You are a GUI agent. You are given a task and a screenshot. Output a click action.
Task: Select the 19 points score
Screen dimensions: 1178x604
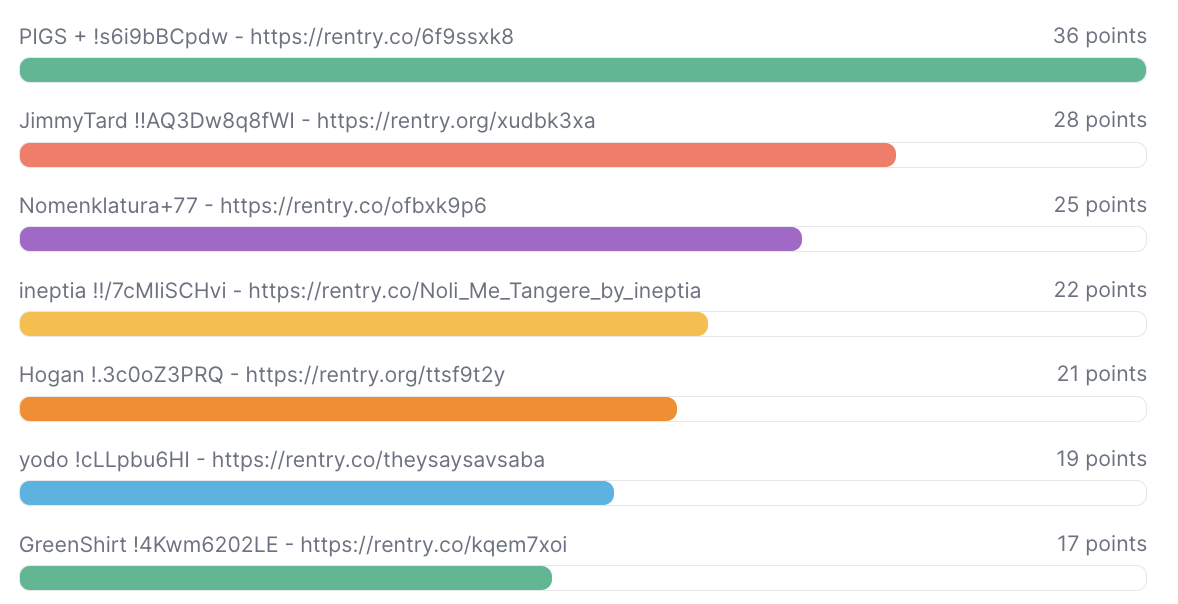click(1101, 459)
